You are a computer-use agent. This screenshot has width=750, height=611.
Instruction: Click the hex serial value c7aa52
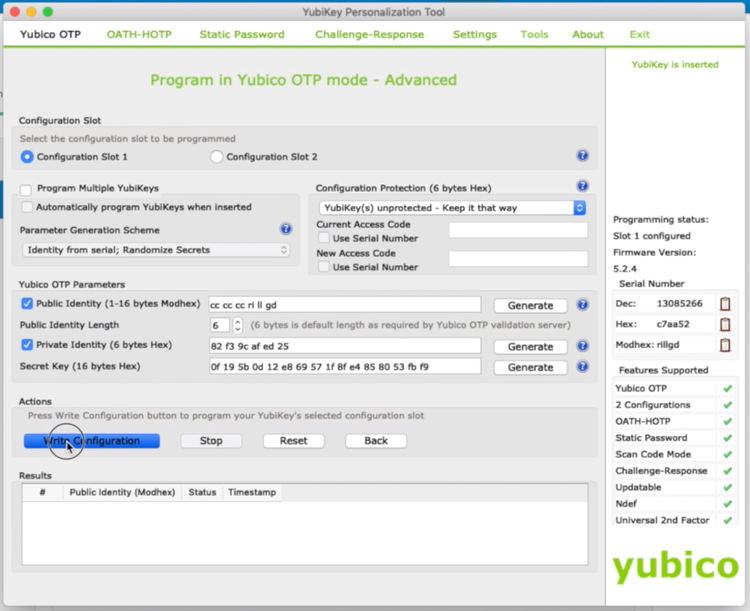673,324
